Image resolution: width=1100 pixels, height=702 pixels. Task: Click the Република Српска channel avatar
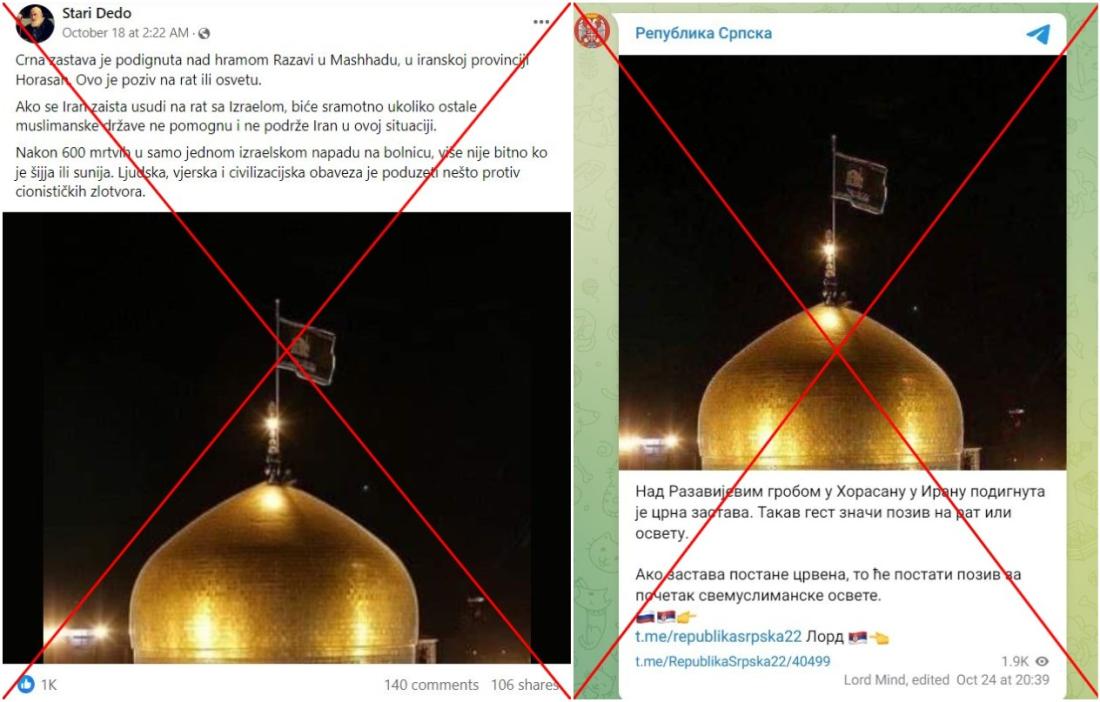click(591, 31)
